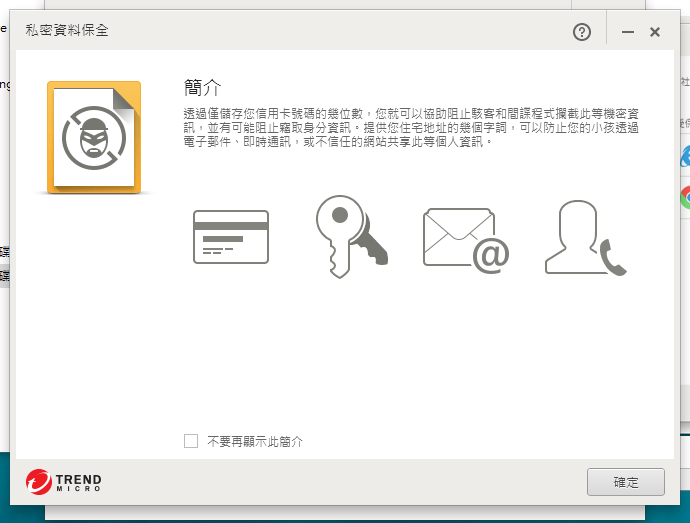This screenshot has width=690, height=523.
Task: Click the privacy data theft hacker icon
Action: [94, 137]
